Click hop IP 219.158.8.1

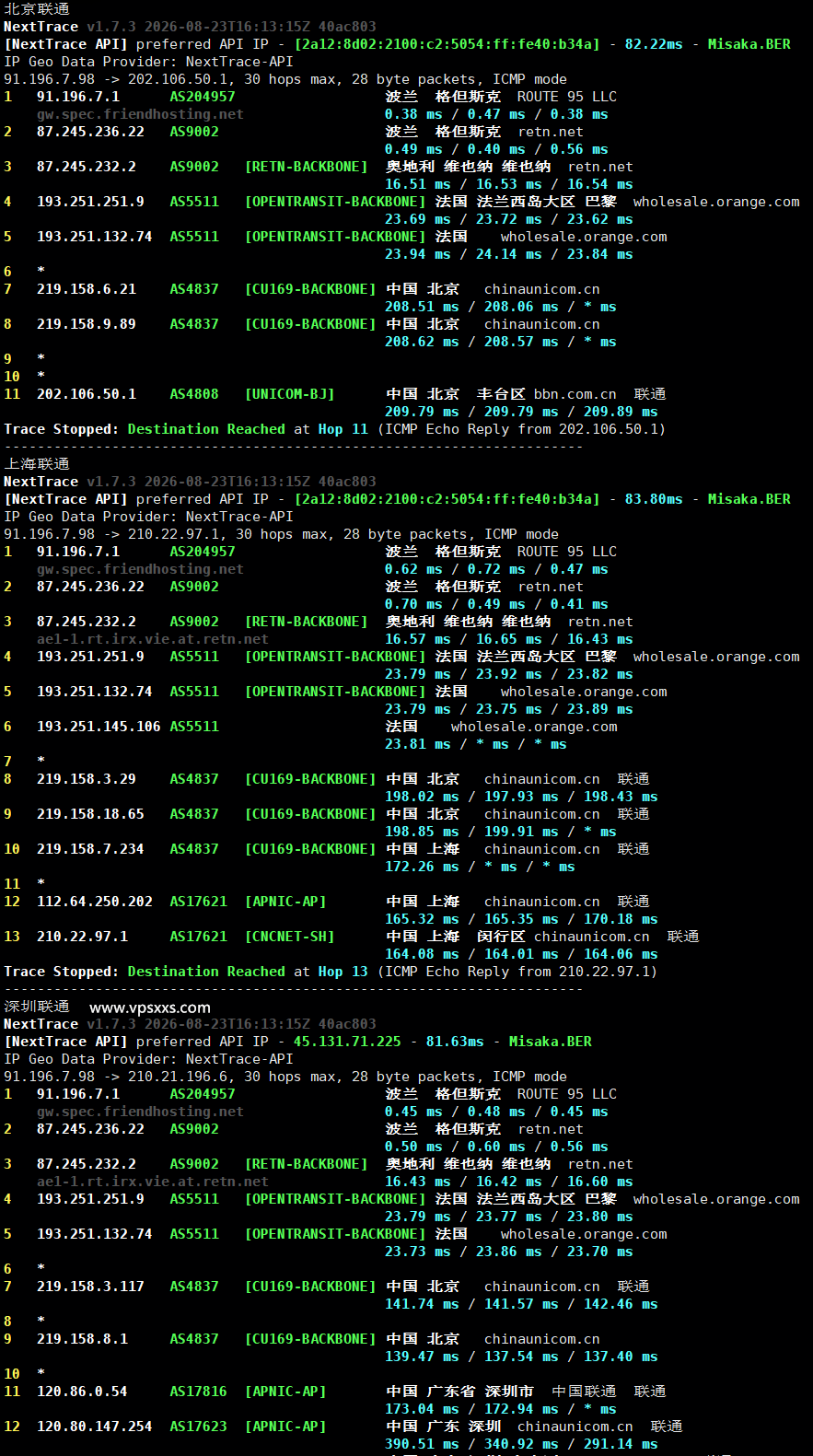82,1339
